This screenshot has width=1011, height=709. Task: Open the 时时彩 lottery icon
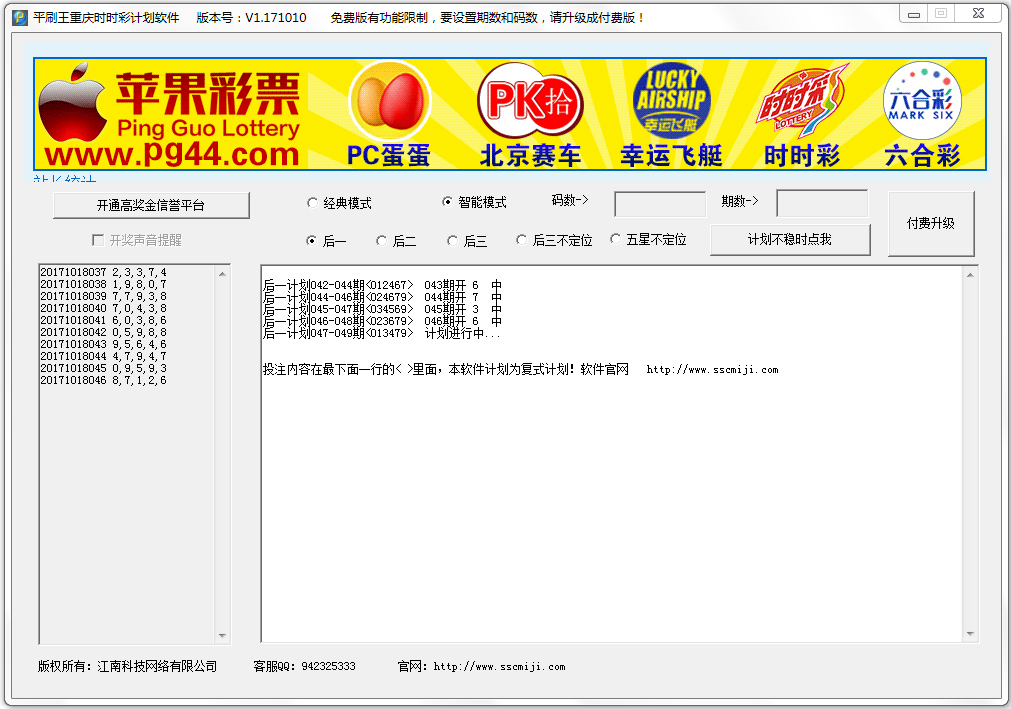click(801, 101)
